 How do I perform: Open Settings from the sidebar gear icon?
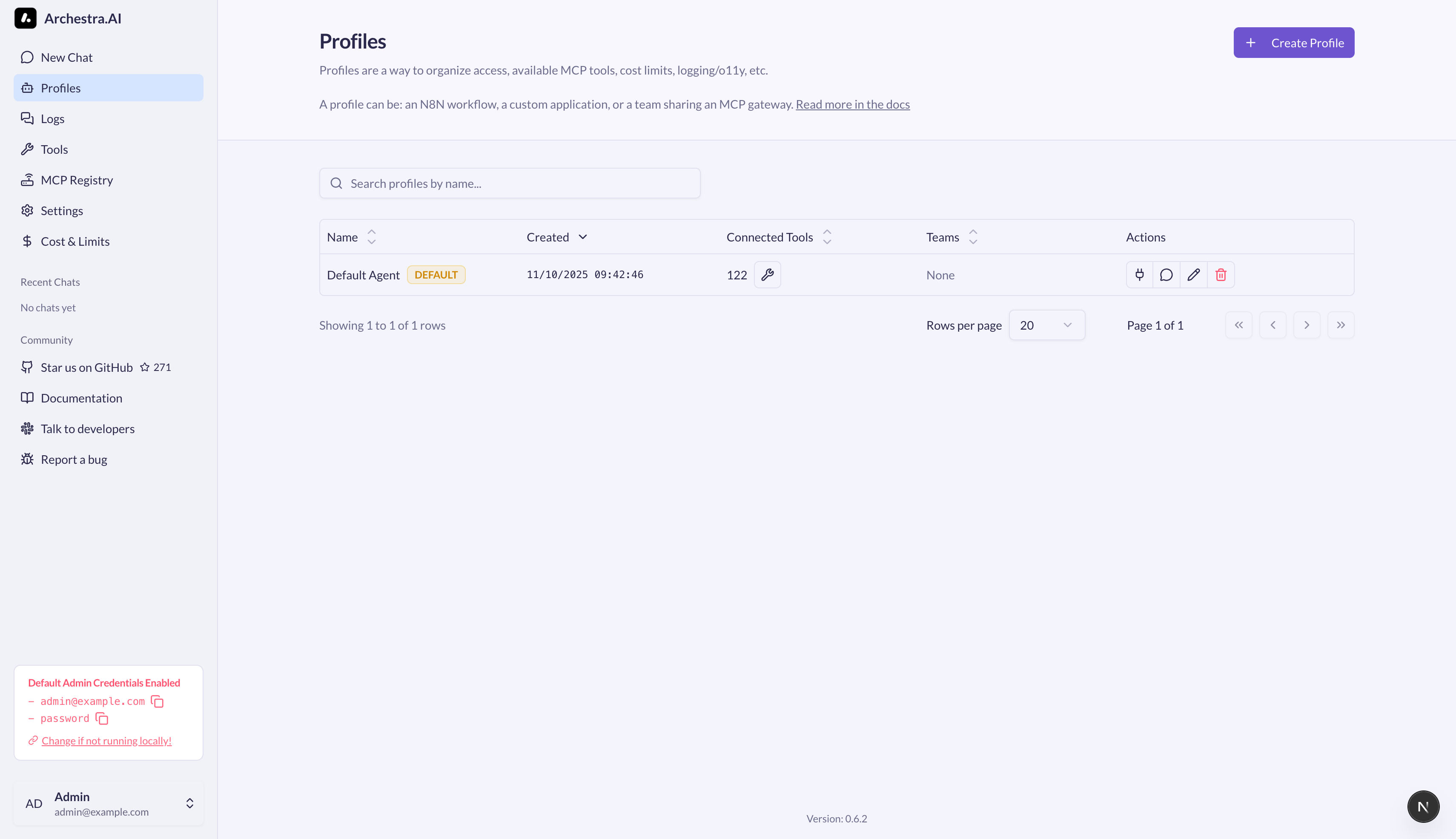28,210
